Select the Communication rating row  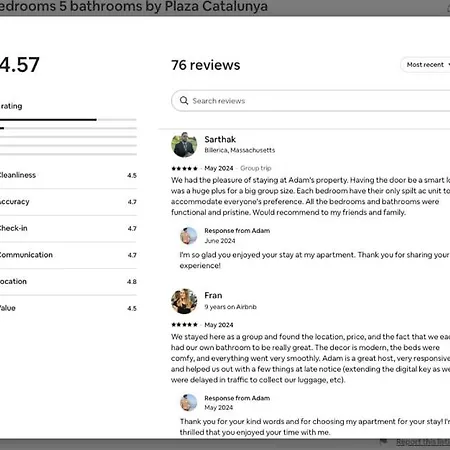click(x=68, y=255)
